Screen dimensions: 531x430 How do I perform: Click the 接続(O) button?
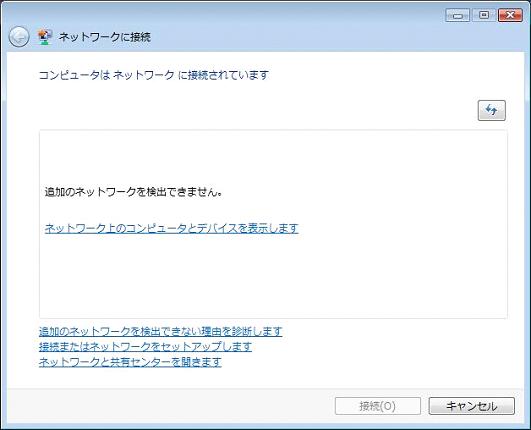point(378,406)
